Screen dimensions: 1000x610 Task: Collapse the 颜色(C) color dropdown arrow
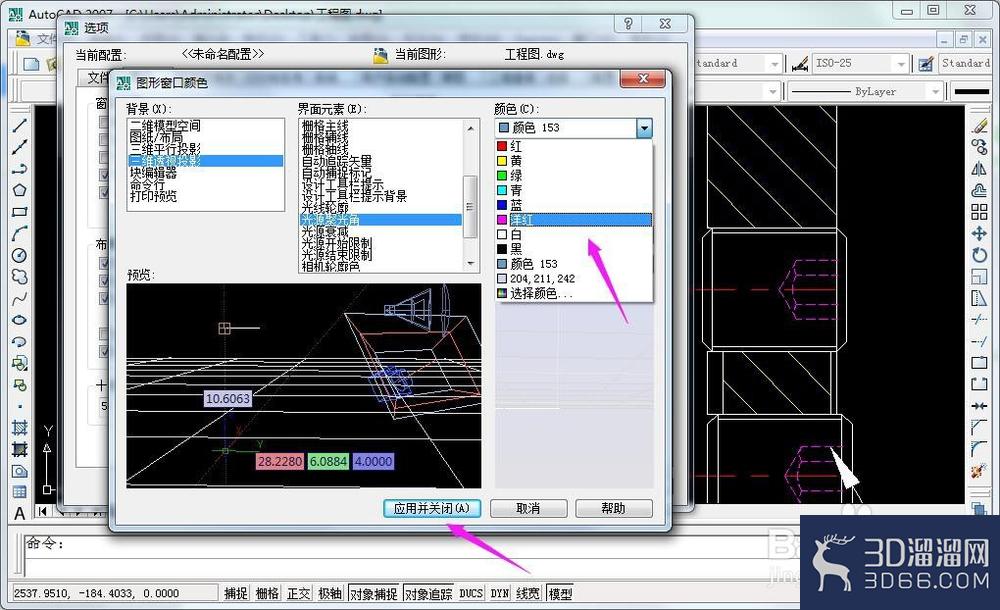(x=644, y=128)
